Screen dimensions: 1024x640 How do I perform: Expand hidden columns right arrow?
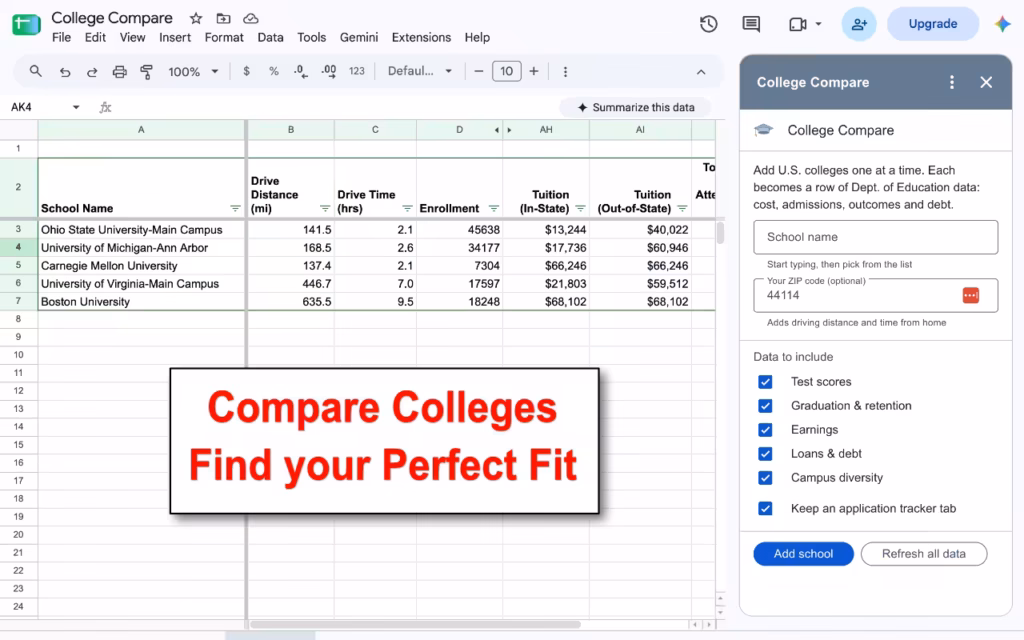509,130
